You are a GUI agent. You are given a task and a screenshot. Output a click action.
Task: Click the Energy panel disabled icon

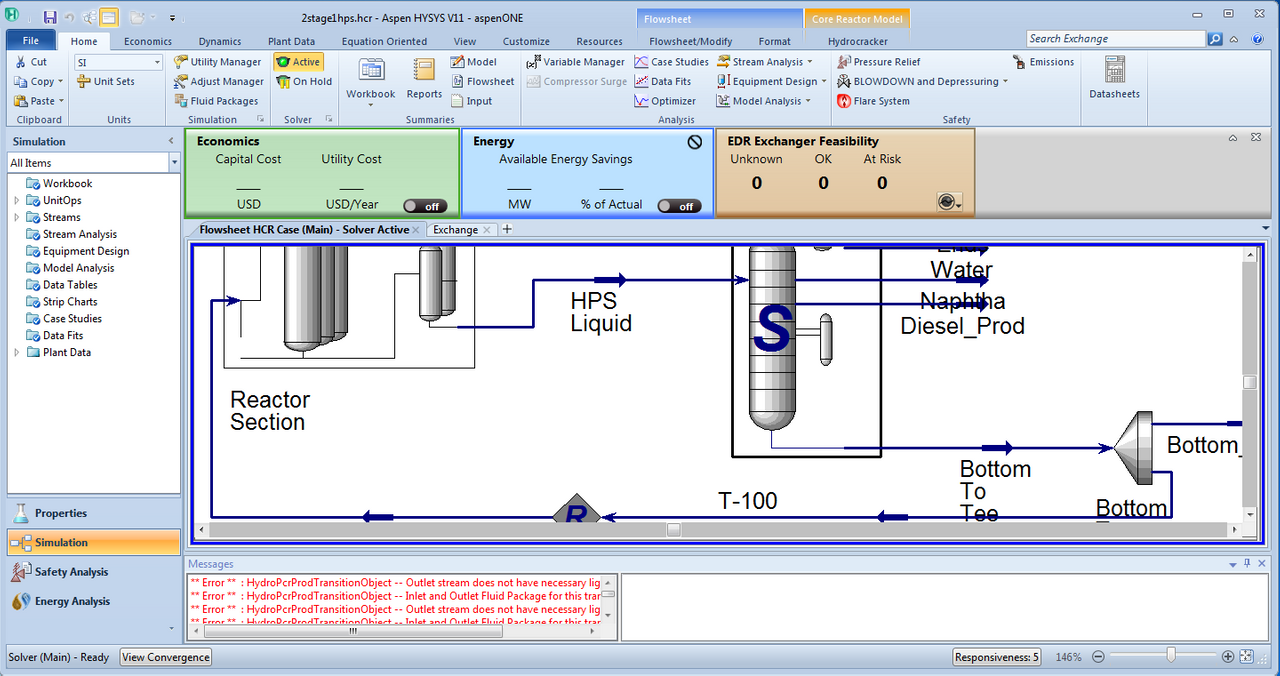695,142
